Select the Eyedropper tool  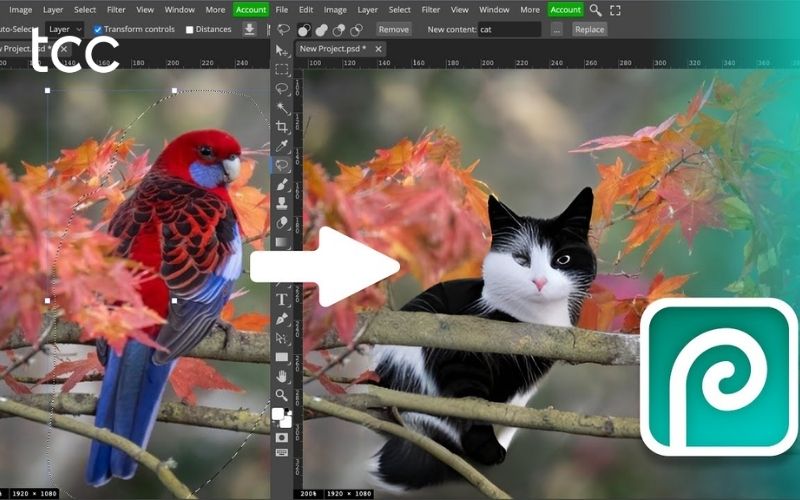[282, 146]
